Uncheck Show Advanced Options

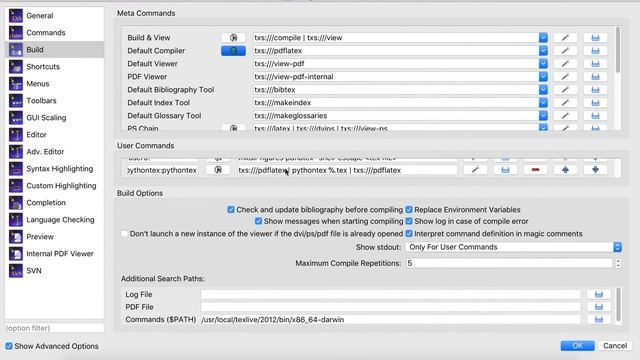click(x=9, y=346)
